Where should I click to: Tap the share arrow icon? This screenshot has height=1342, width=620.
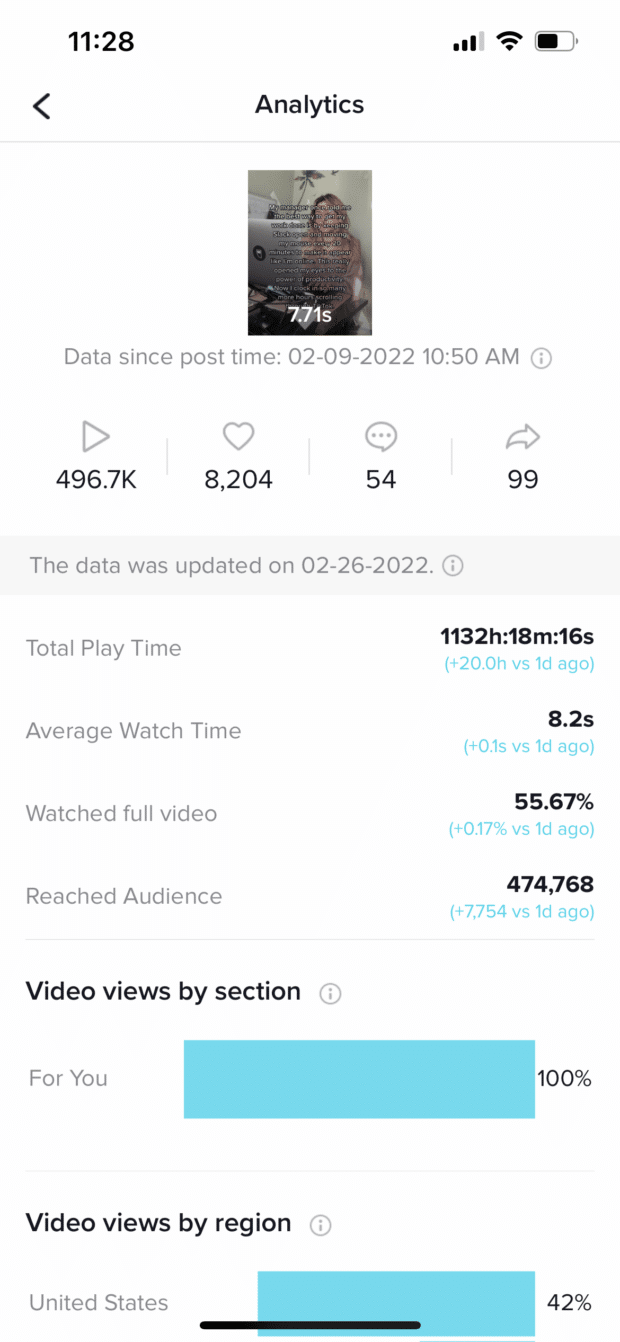click(523, 436)
